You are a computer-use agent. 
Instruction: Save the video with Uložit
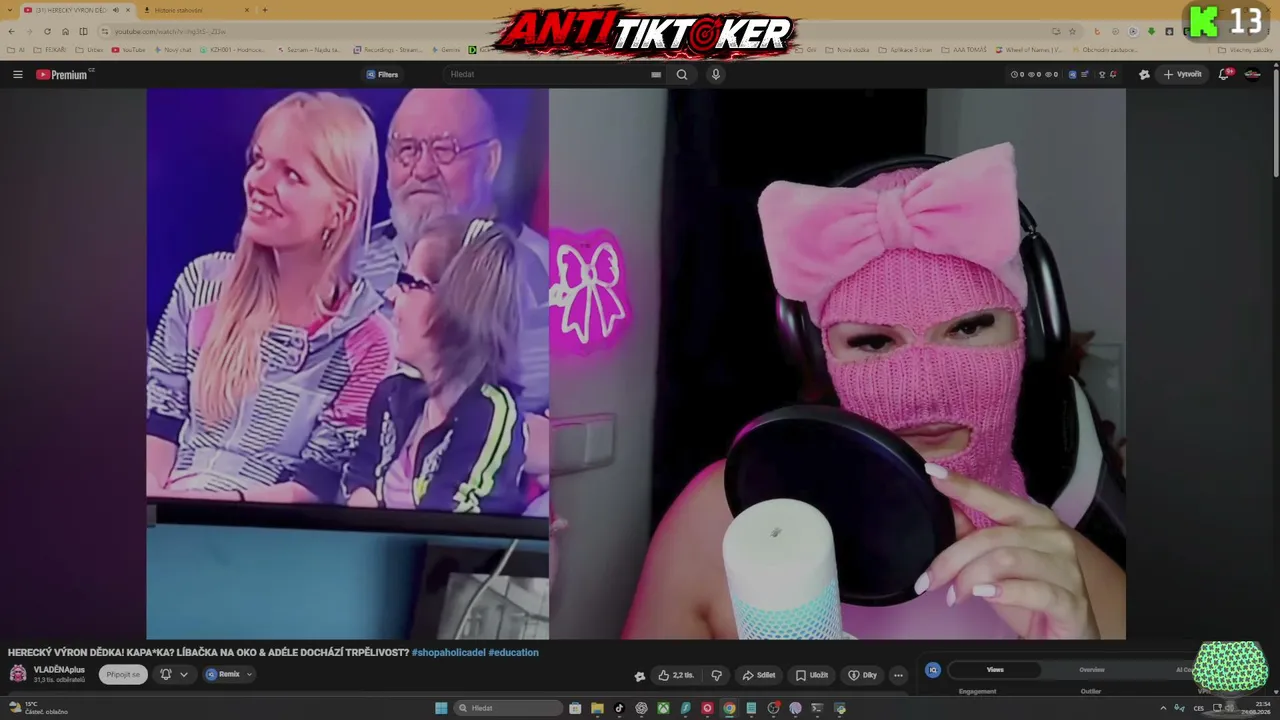point(811,675)
